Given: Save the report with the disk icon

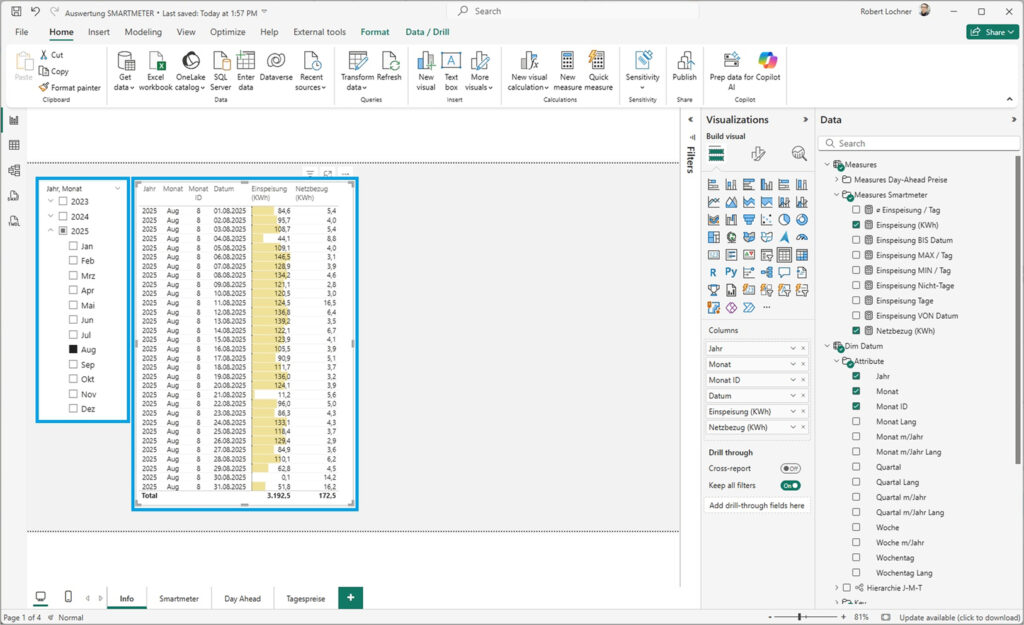Looking at the screenshot, I should pos(16,12).
